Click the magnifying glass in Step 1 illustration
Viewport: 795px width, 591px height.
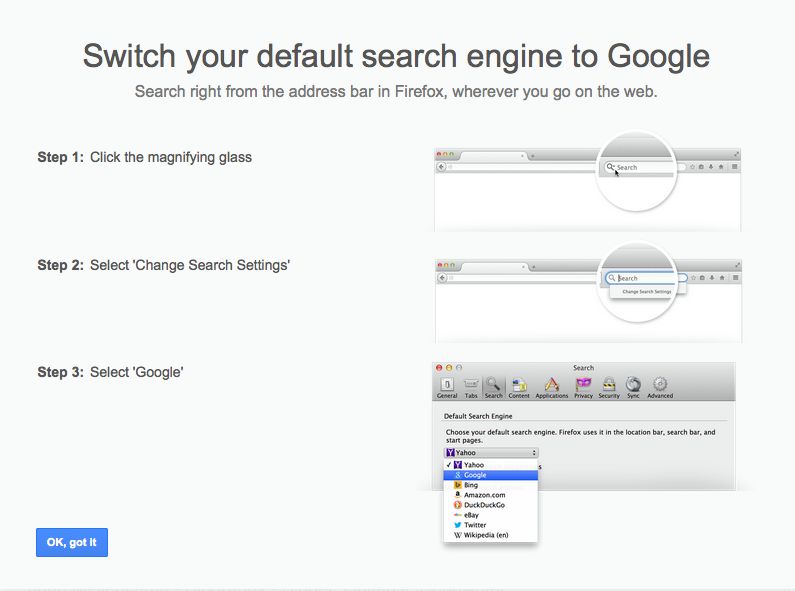[611, 167]
